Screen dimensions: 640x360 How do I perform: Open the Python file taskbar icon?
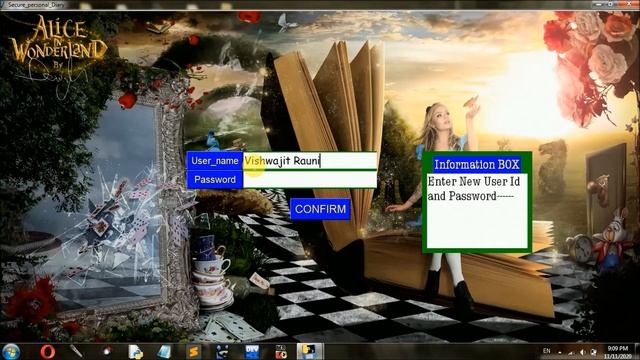point(136,351)
